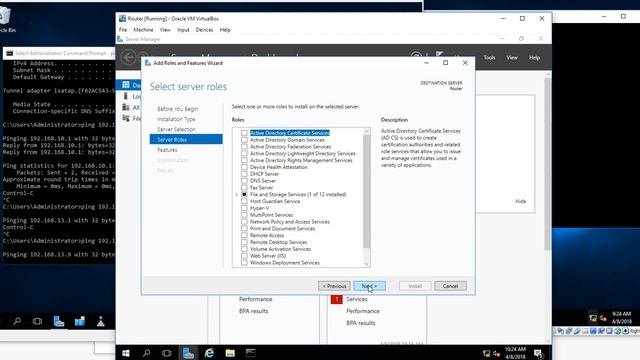
Task: Open search on the Router VM taskbar
Action: [x=146, y=353]
